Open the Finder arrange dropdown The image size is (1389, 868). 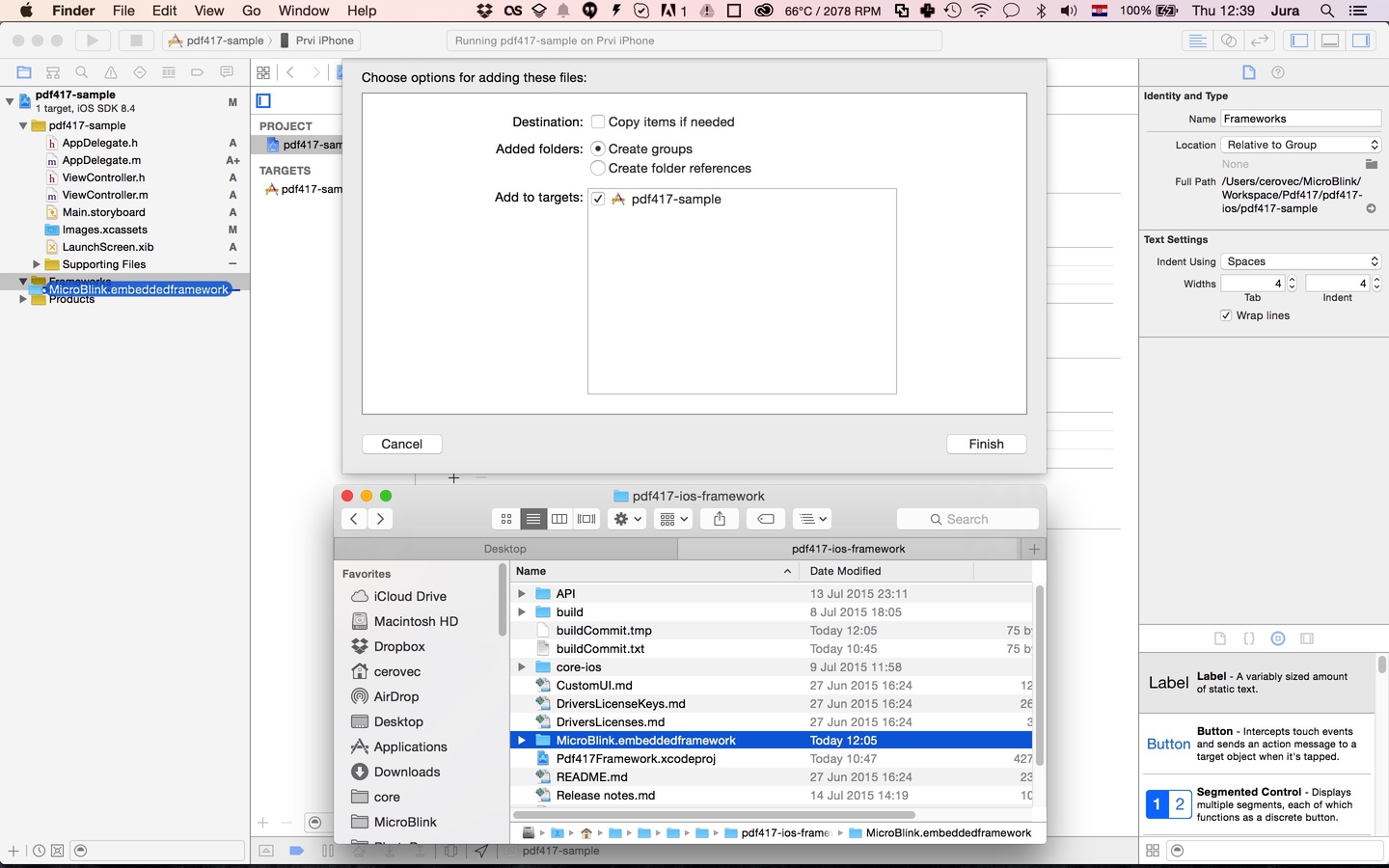[x=674, y=519]
